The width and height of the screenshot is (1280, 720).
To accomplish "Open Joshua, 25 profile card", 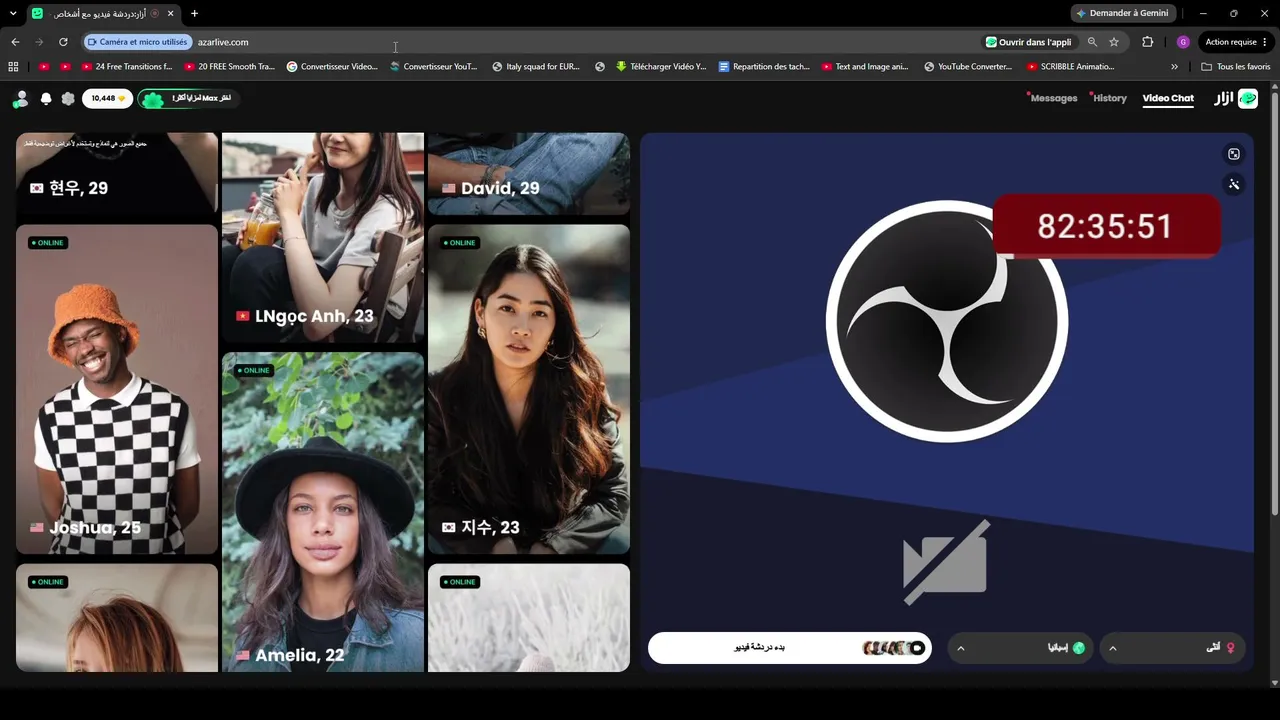I will (117, 389).
